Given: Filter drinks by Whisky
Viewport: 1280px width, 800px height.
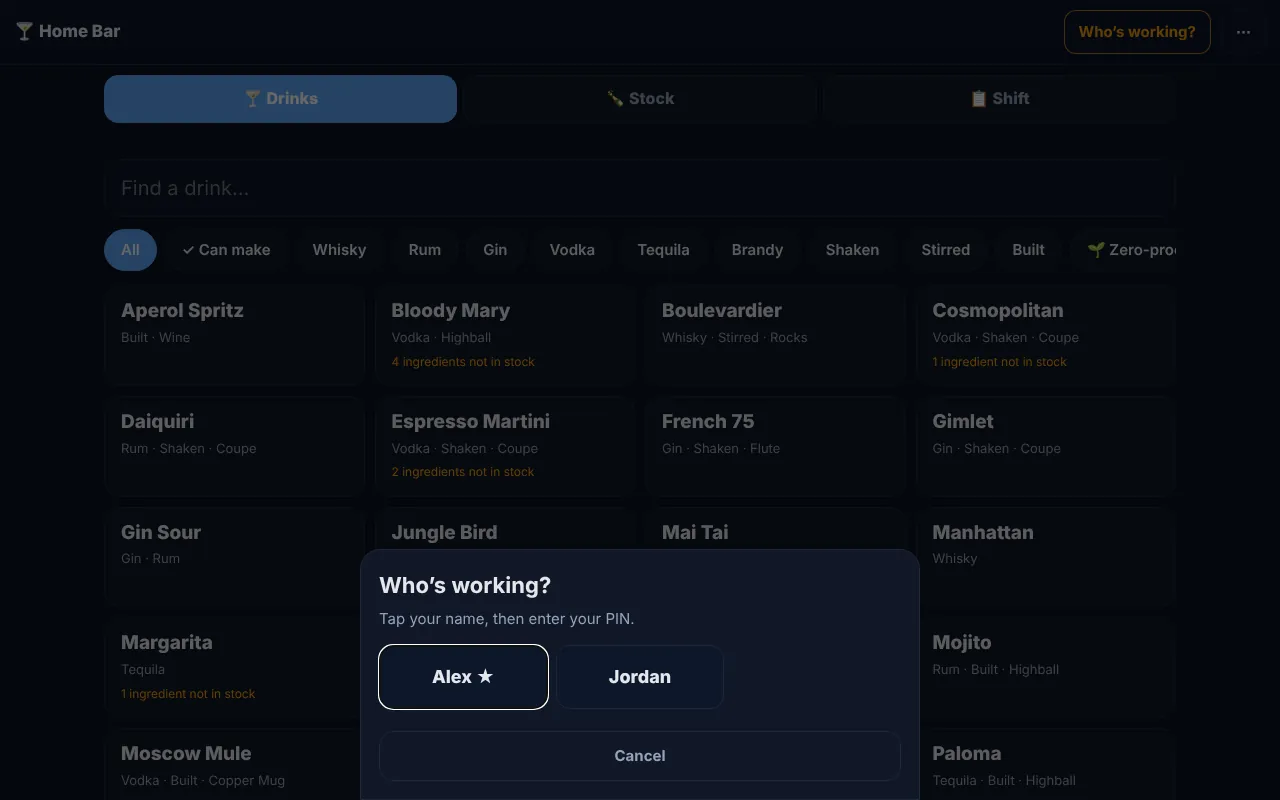Looking at the screenshot, I should pos(339,250).
